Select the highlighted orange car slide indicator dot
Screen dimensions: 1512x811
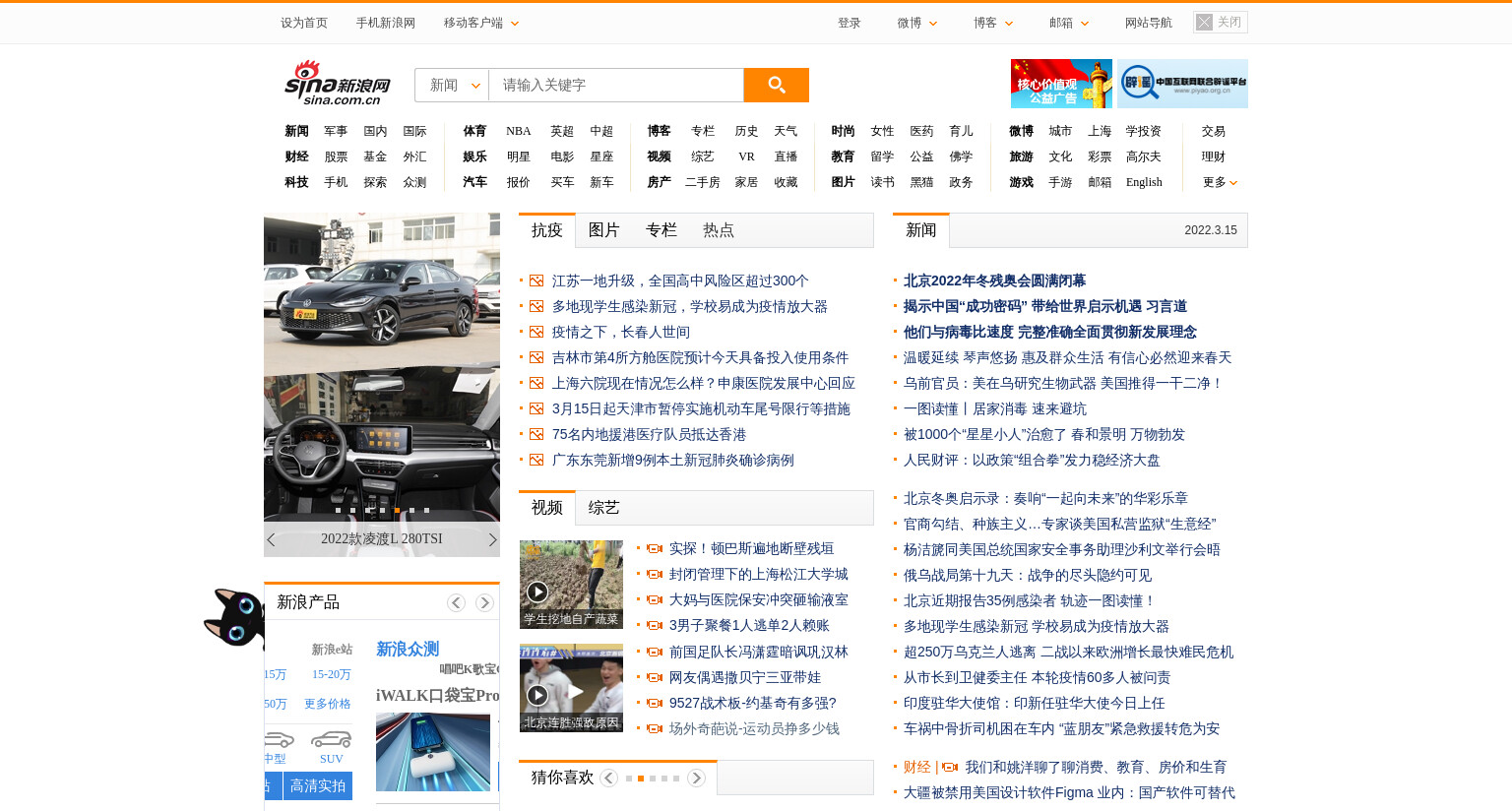[397, 510]
